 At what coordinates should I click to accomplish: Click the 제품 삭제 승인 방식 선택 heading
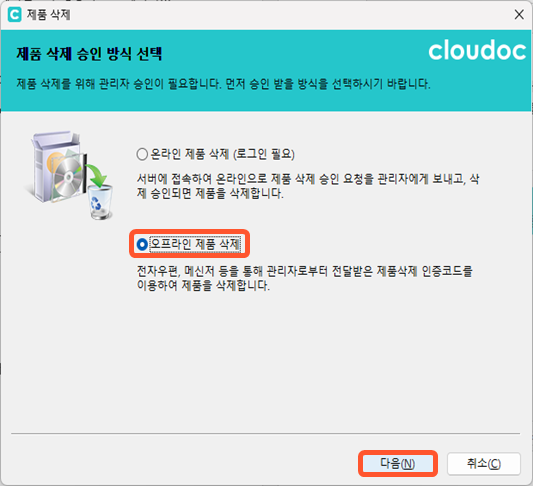click(89, 54)
